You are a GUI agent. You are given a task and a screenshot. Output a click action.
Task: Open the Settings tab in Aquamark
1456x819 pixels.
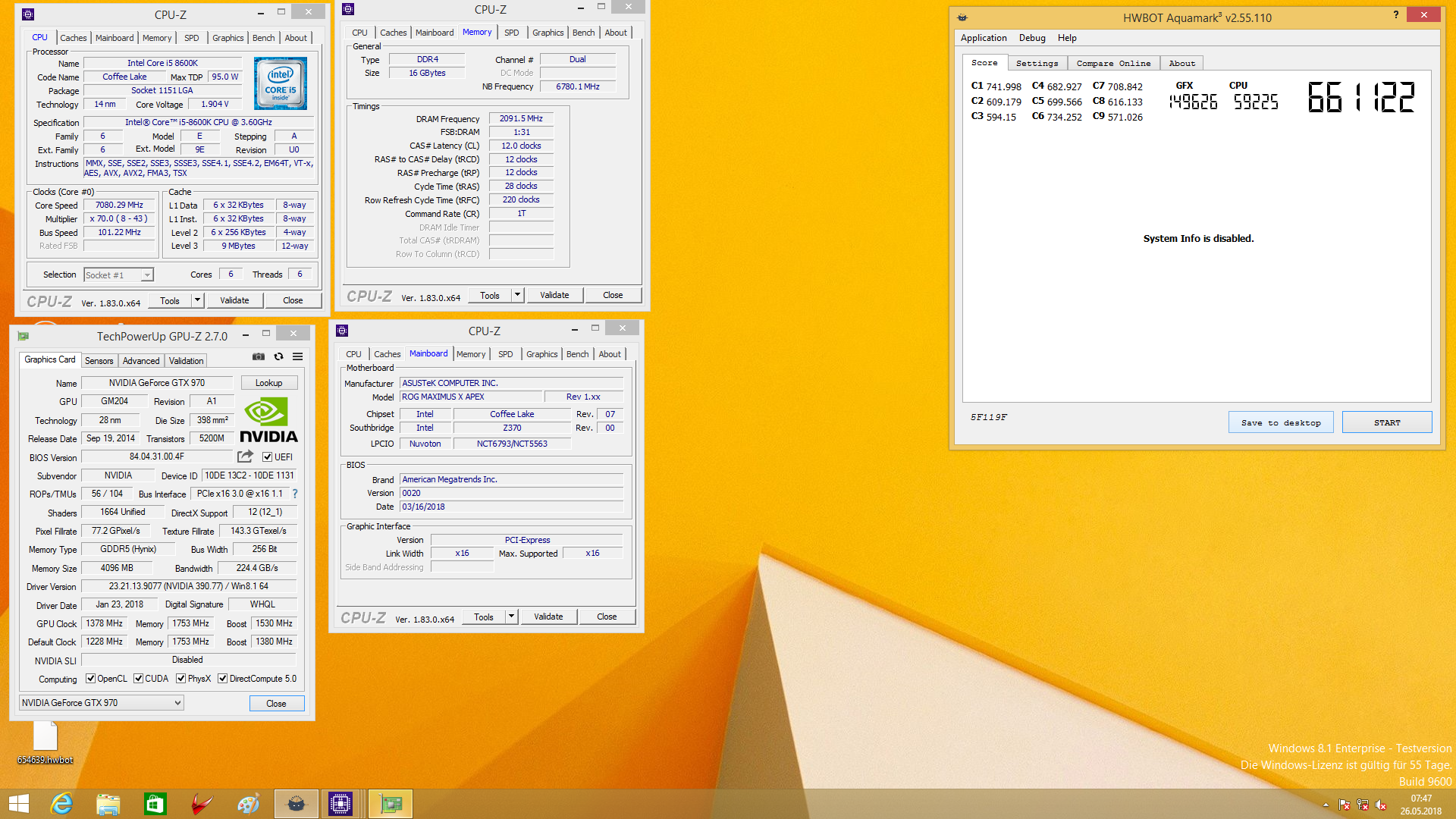(x=1037, y=64)
